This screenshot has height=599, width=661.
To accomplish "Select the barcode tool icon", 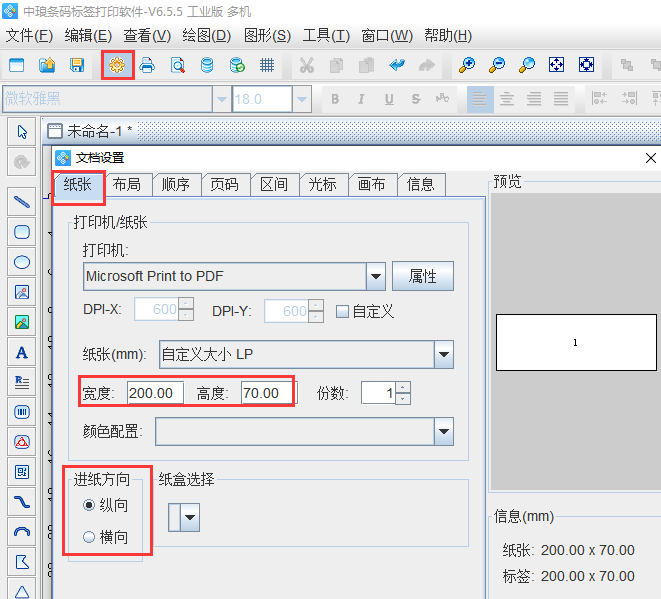I will pos(22,412).
